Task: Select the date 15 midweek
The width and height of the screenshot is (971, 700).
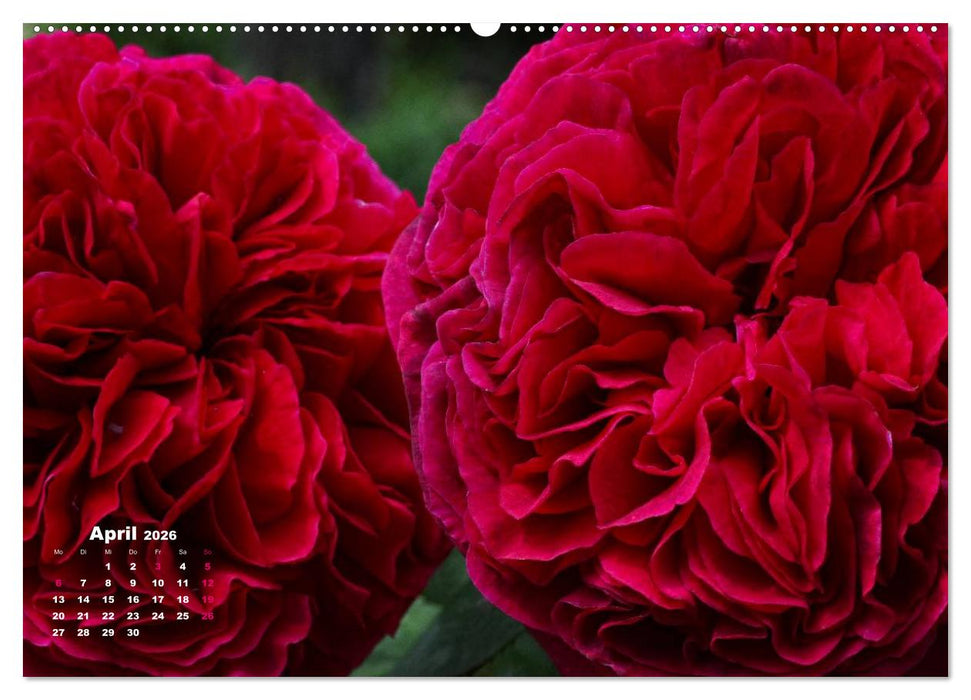Action: coord(108,600)
